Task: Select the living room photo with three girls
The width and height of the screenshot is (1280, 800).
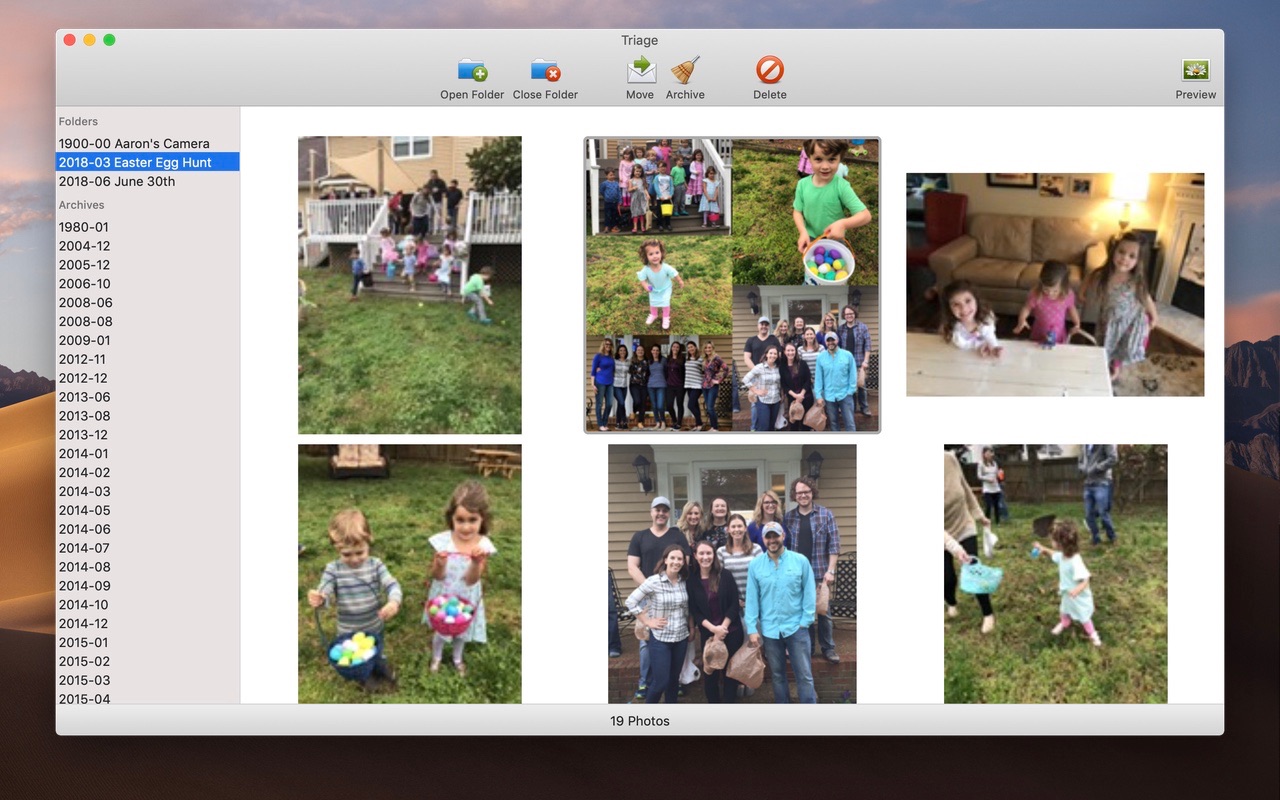Action: pos(1055,285)
